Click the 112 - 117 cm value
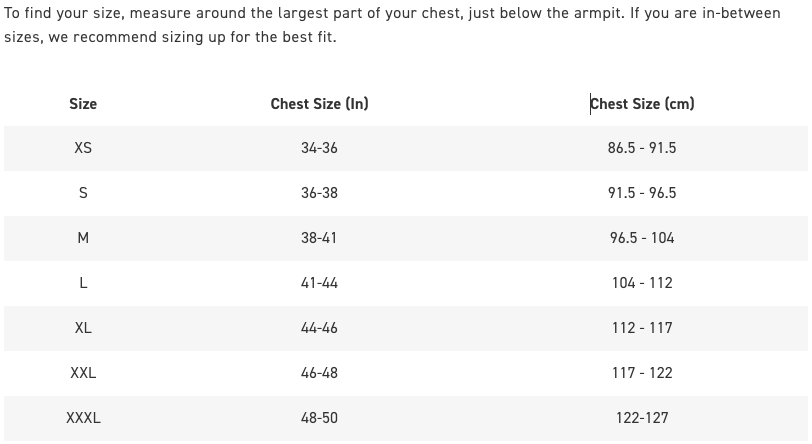The width and height of the screenshot is (812, 444). point(642,328)
